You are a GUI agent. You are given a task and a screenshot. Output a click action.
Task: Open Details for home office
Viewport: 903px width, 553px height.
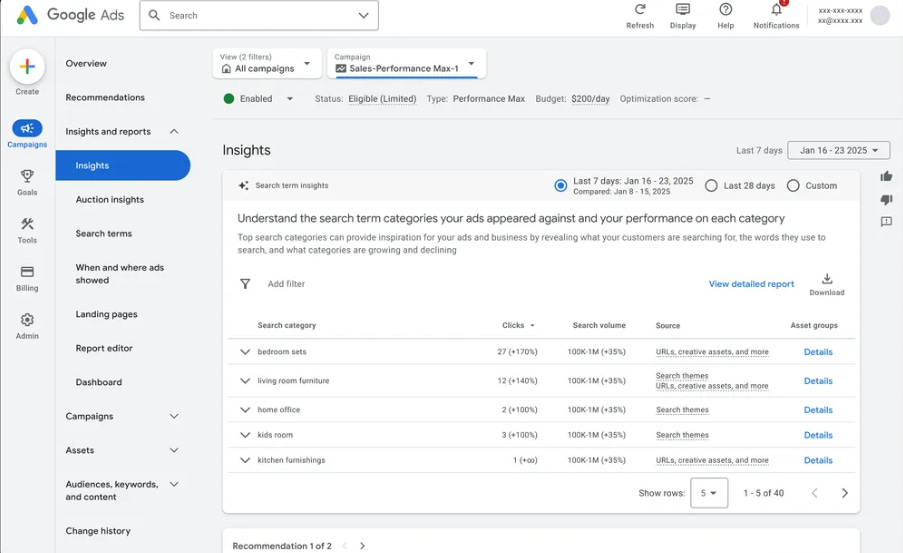[818, 410]
